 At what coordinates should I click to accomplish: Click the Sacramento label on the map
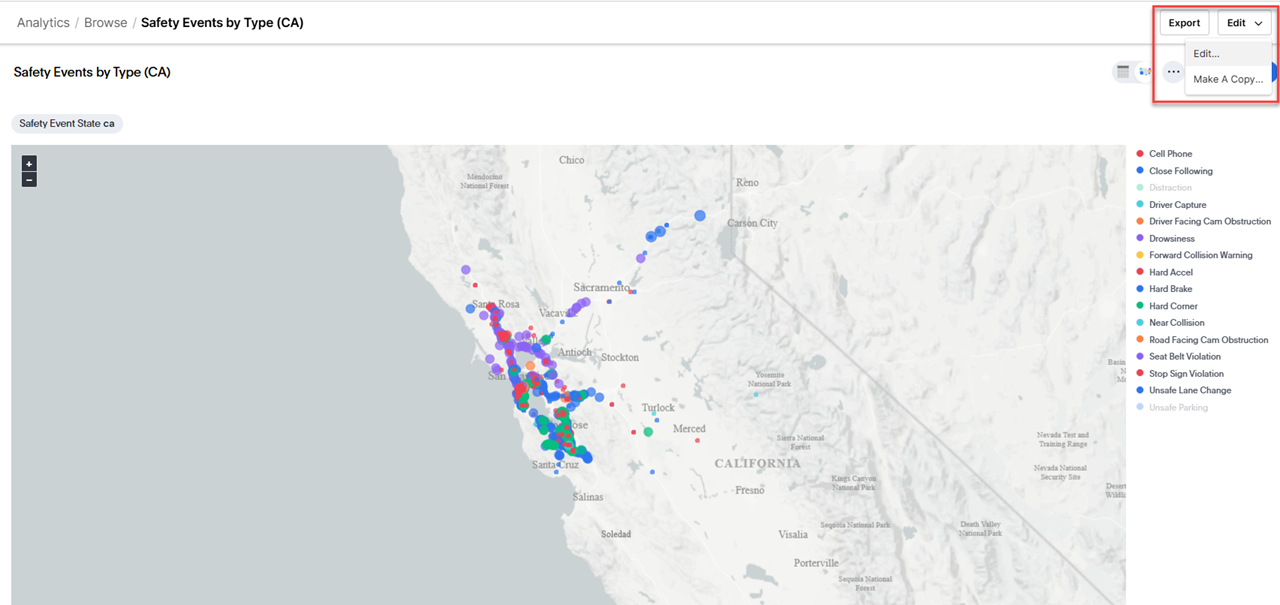click(x=600, y=287)
